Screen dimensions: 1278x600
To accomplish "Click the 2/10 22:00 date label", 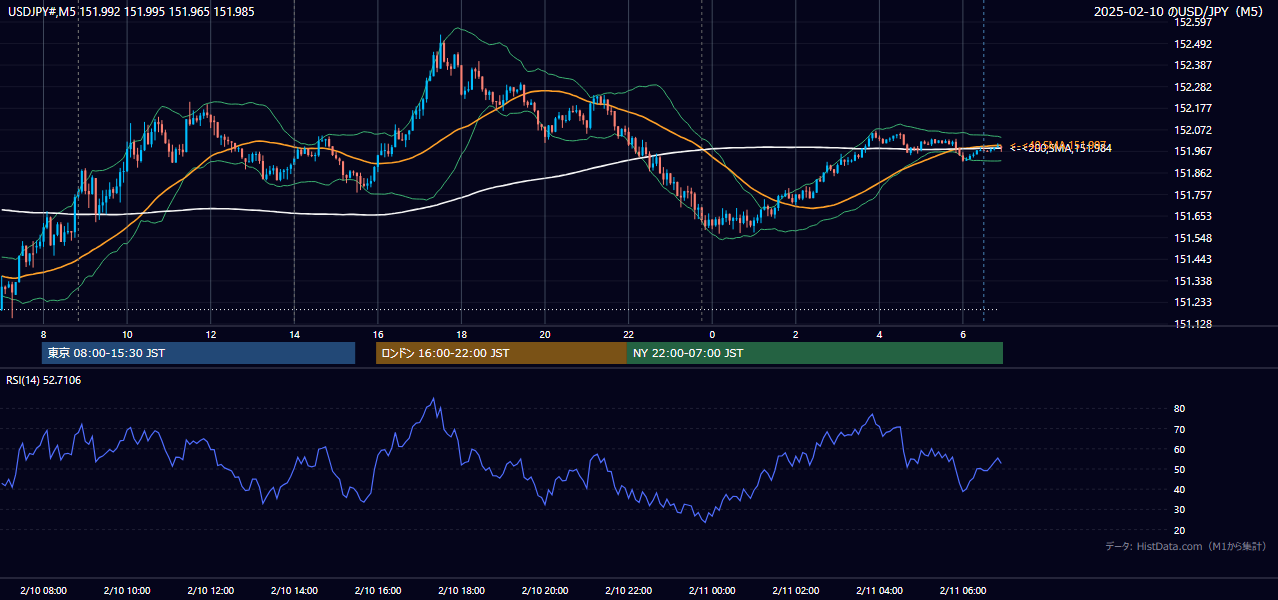I will (628, 591).
